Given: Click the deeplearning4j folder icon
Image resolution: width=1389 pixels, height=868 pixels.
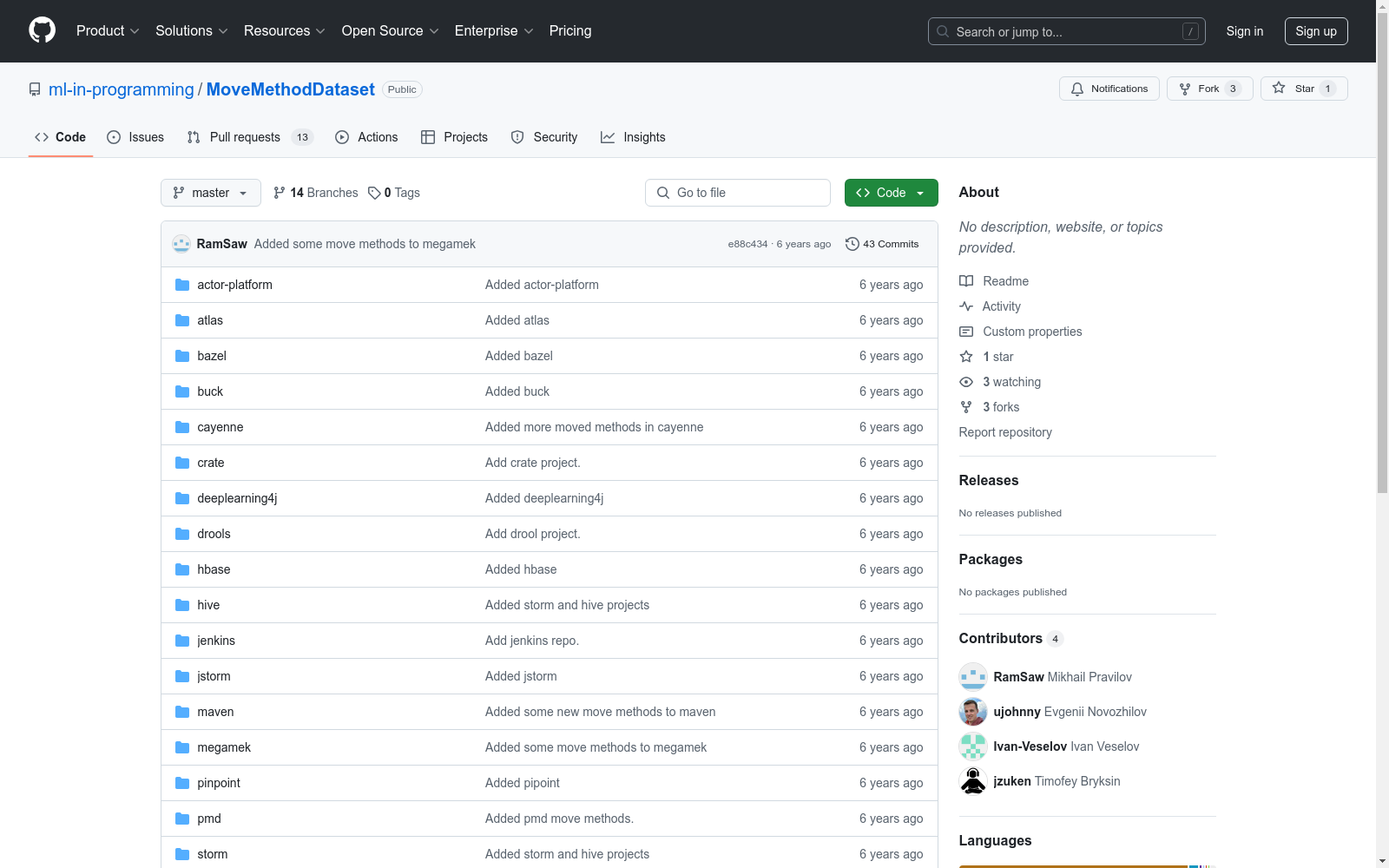Looking at the screenshot, I should pos(182,498).
